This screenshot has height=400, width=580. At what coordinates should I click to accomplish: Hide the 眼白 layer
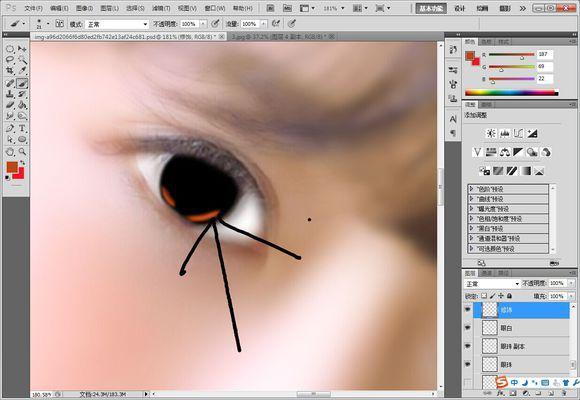point(468,328)
